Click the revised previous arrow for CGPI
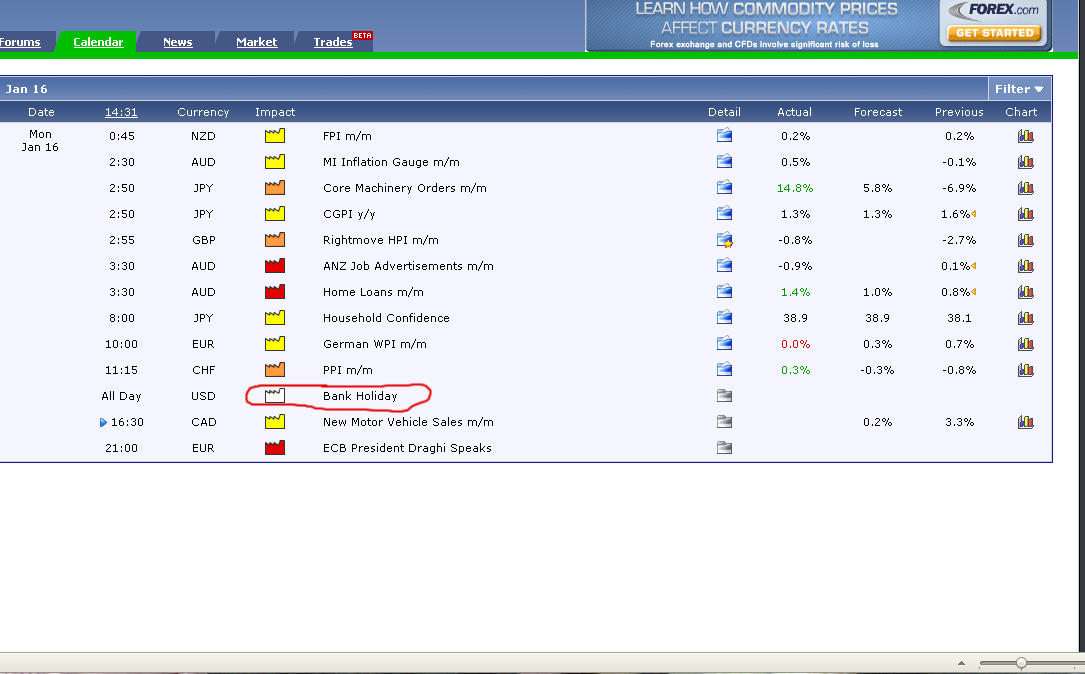The image size is (1085, 674). point(974,214)
